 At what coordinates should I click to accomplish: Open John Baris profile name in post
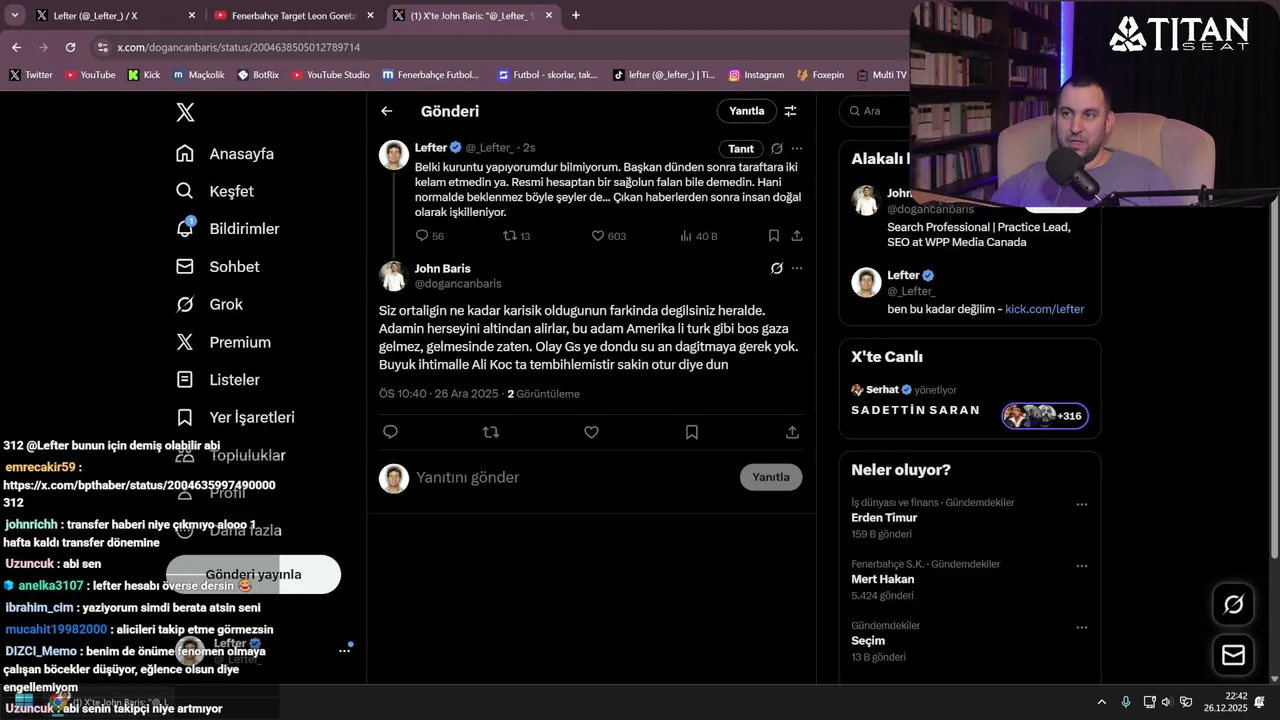(442, 268)
